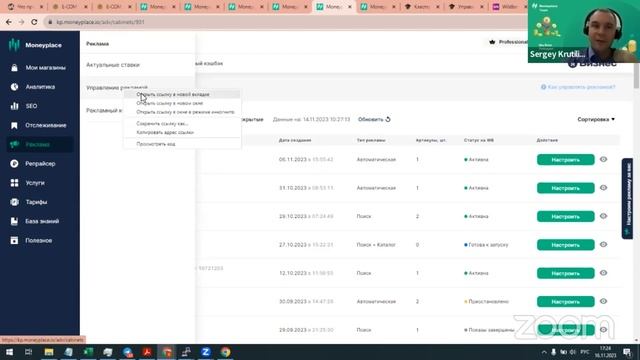
Task: Click the Дата создания column header
Action: pyautogui.click(x=295, y=140)
